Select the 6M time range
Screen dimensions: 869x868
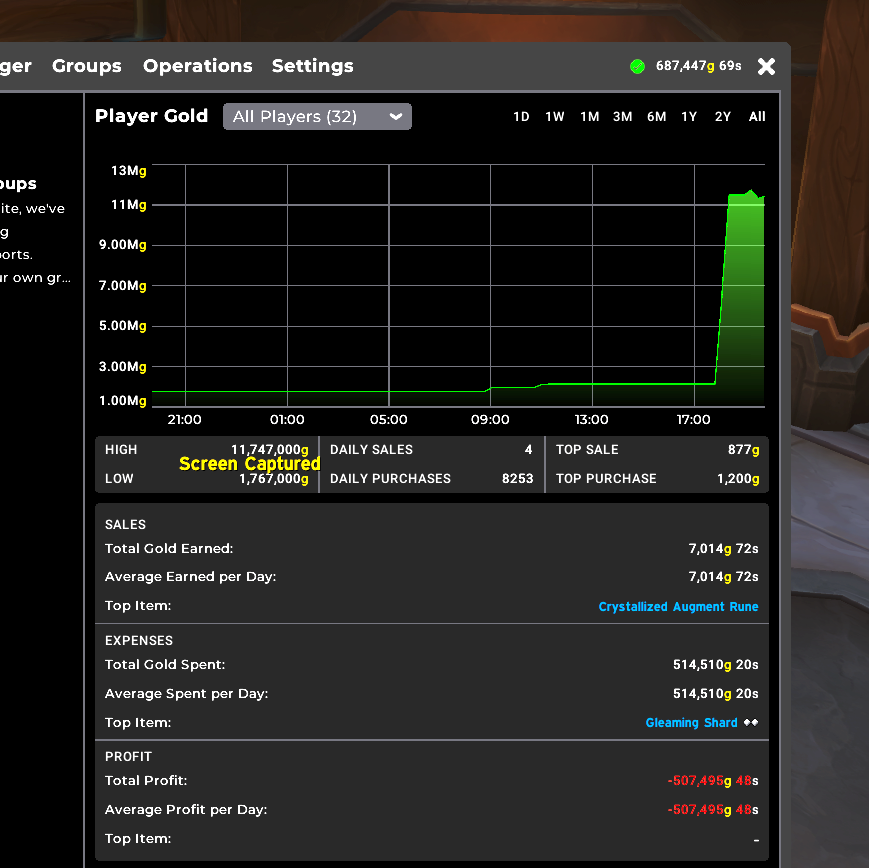pyautogui.click(x=657, y=116)
